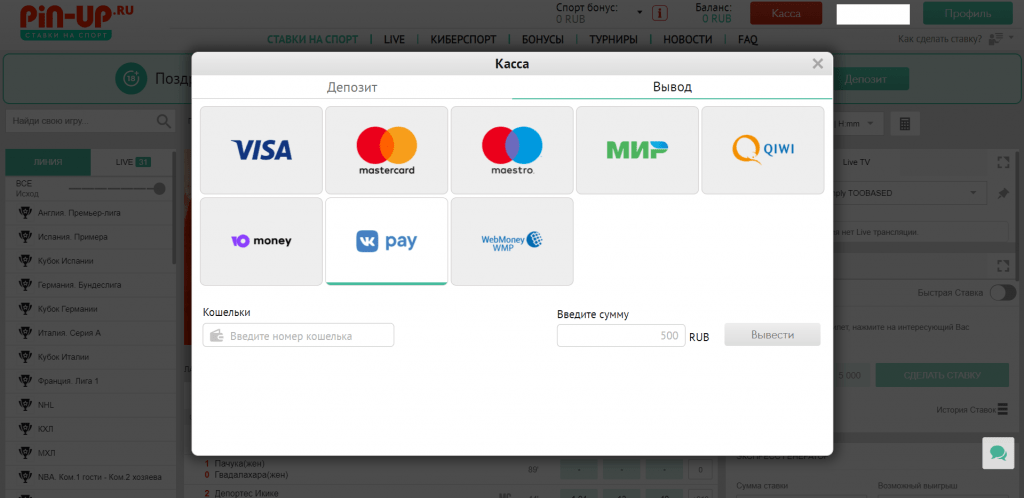Screen dimensions: 1024x498
Task: Adjust the Исход time slider handle
Action: point(159,189)
